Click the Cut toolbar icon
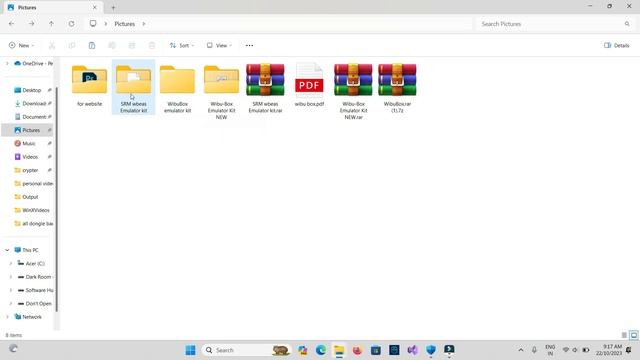 52,45
